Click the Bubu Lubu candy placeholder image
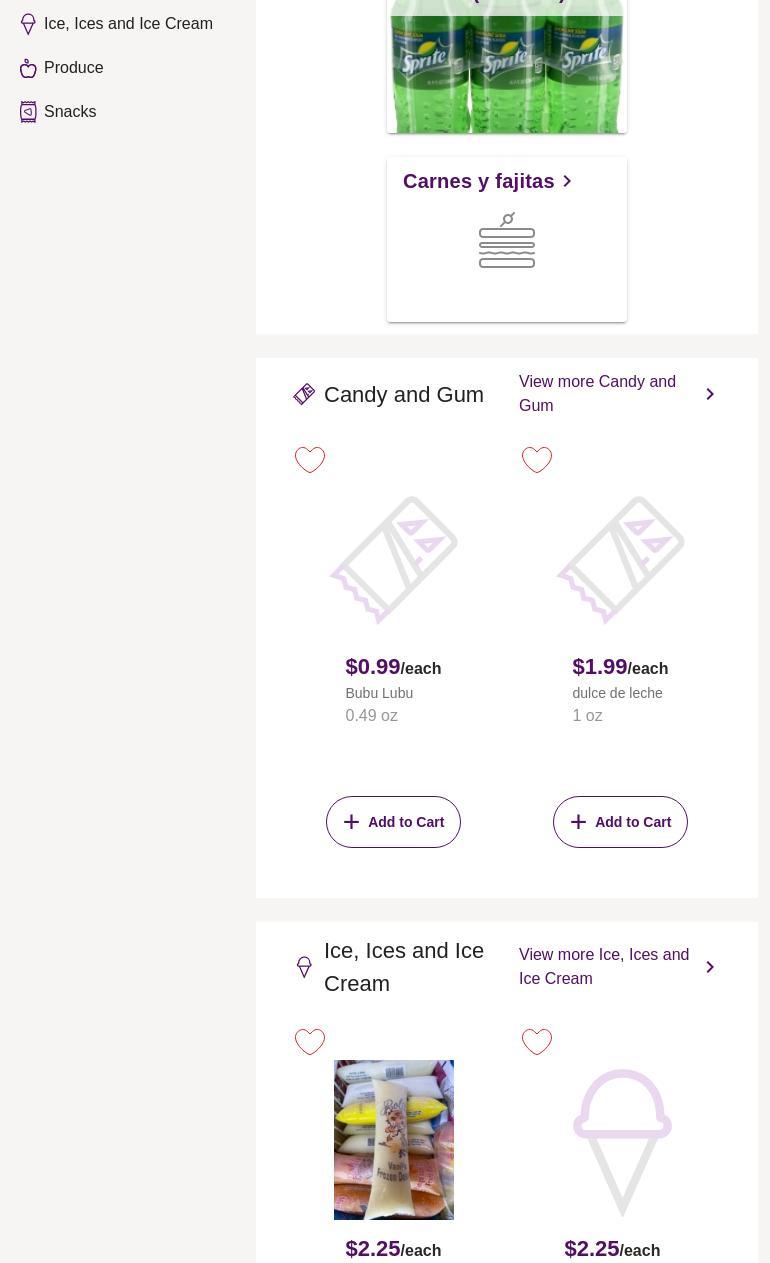 393,560
